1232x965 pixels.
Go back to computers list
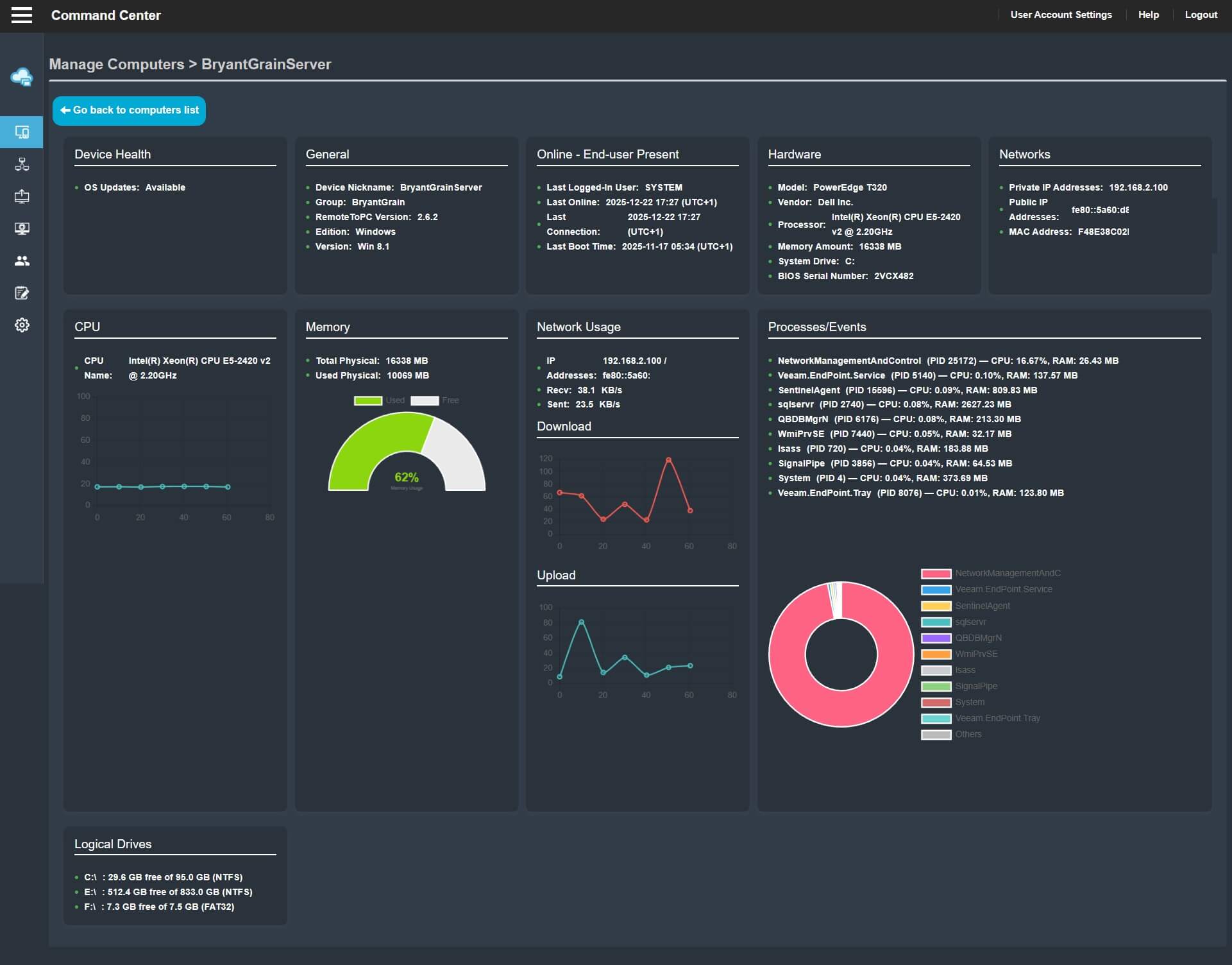coord(129,110)
